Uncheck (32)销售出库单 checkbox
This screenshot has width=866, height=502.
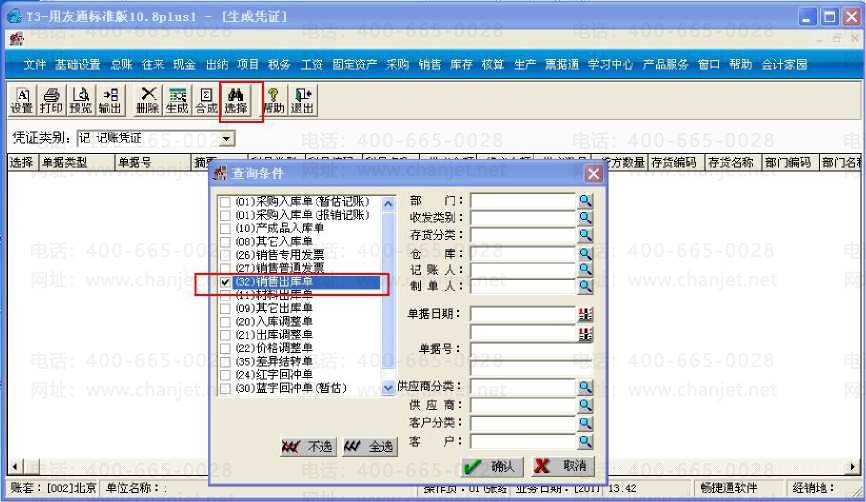[225, 282]
